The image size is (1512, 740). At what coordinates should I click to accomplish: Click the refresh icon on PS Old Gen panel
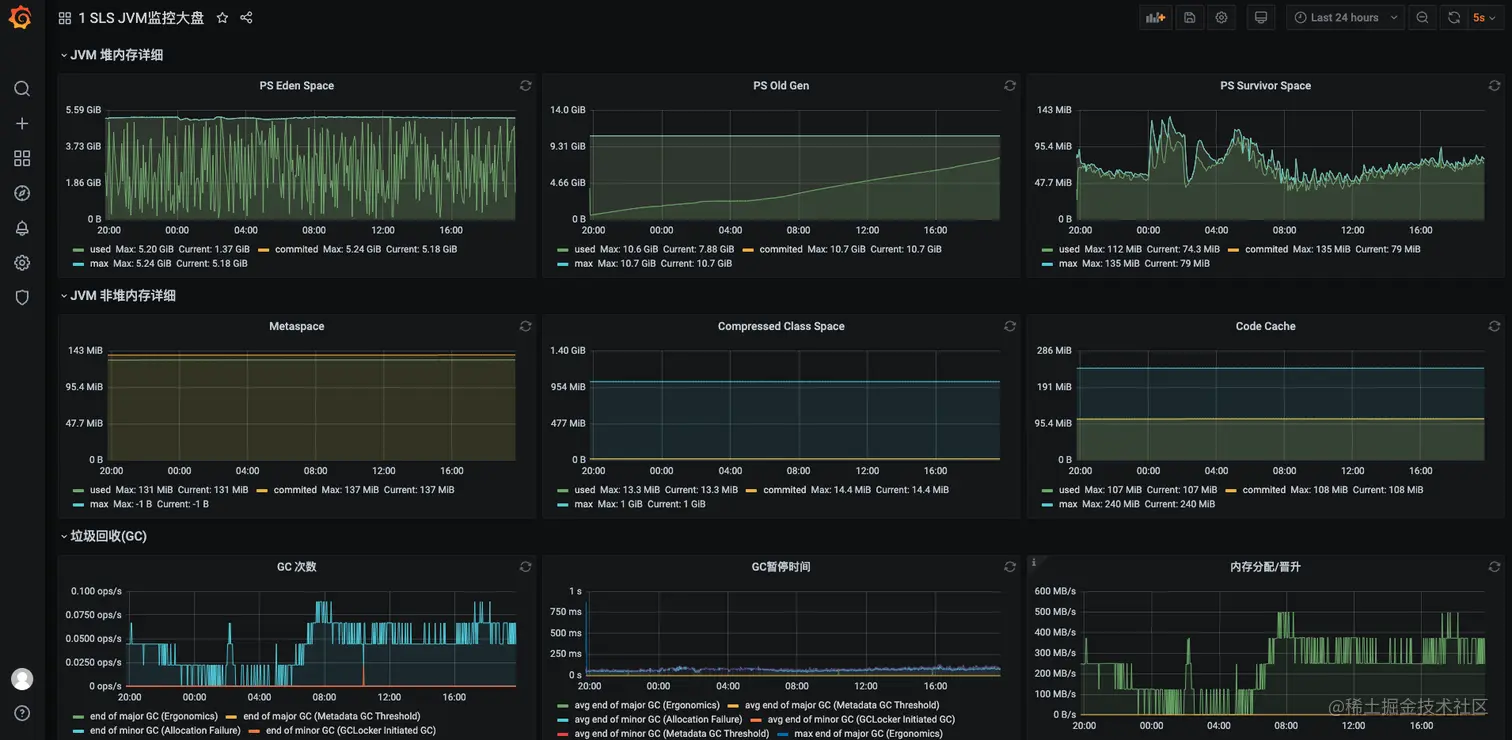pyautogui.click(x=1010, y=86)
